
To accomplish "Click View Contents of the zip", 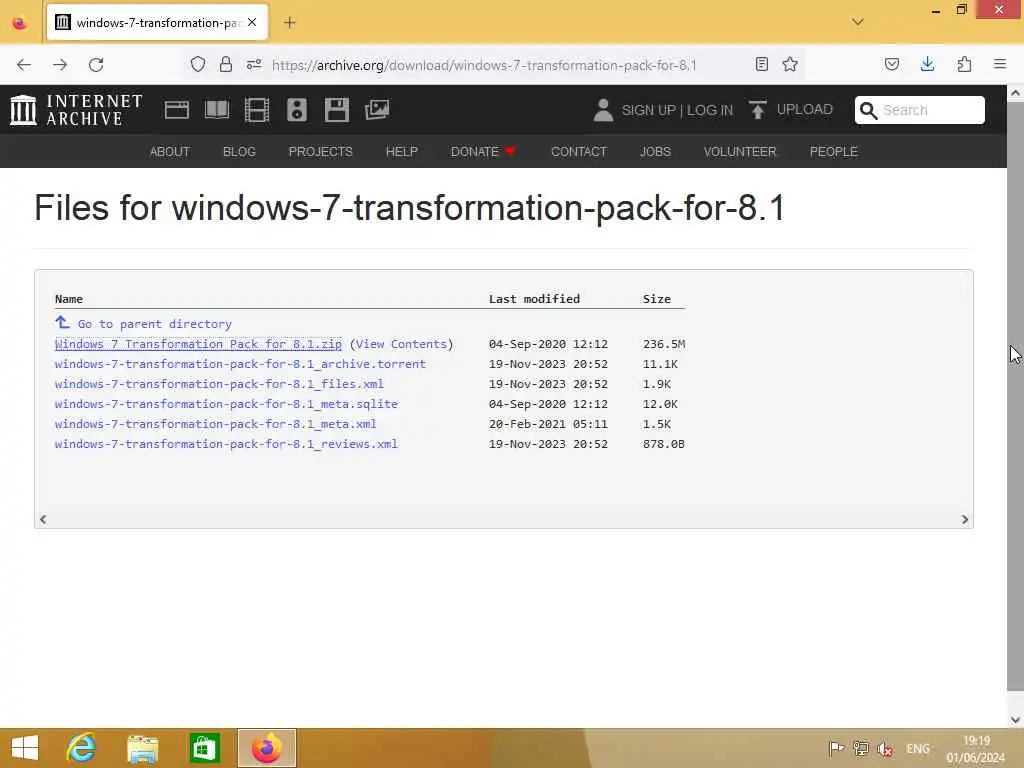I will [402, 344].
